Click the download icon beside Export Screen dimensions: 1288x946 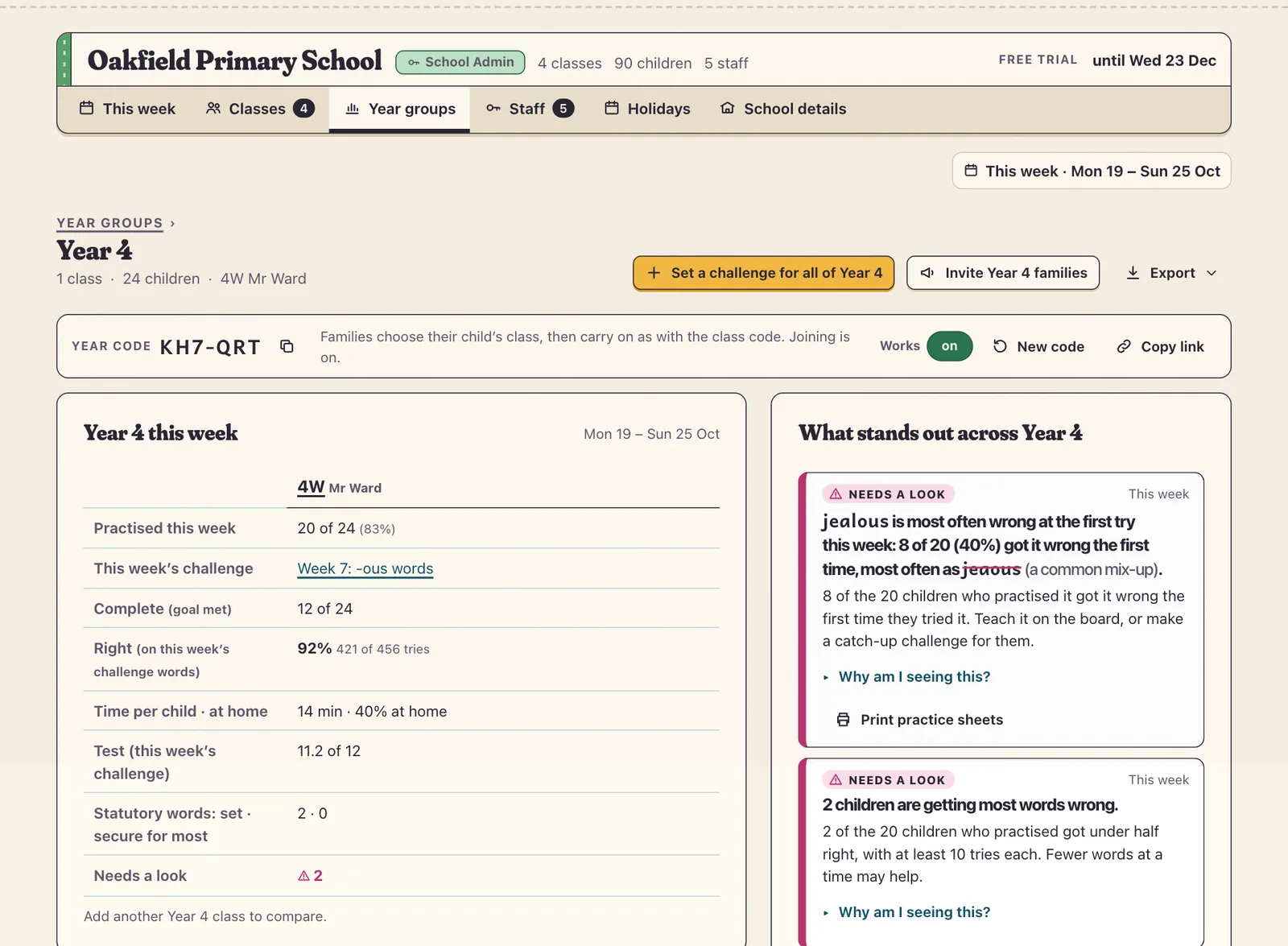1133,273
